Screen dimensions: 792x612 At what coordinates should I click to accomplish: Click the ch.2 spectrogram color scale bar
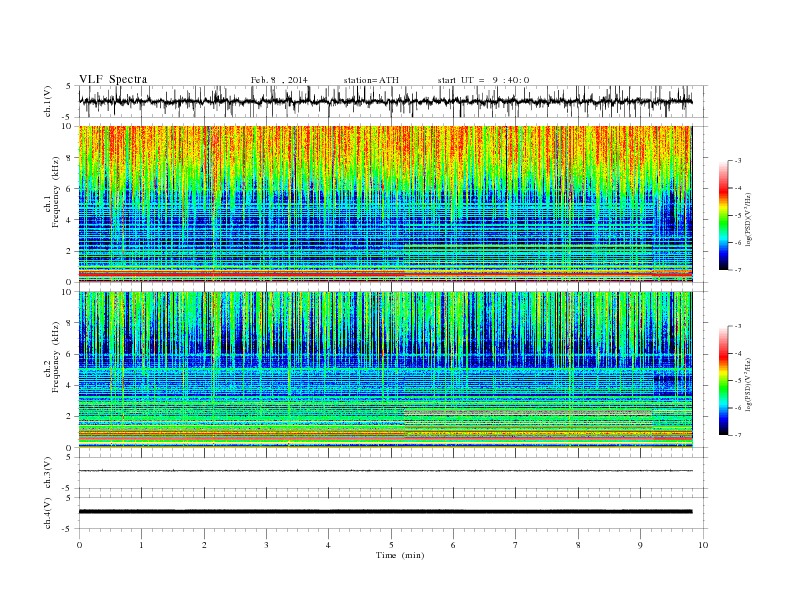pyautogui.click(x=723, y=380)
